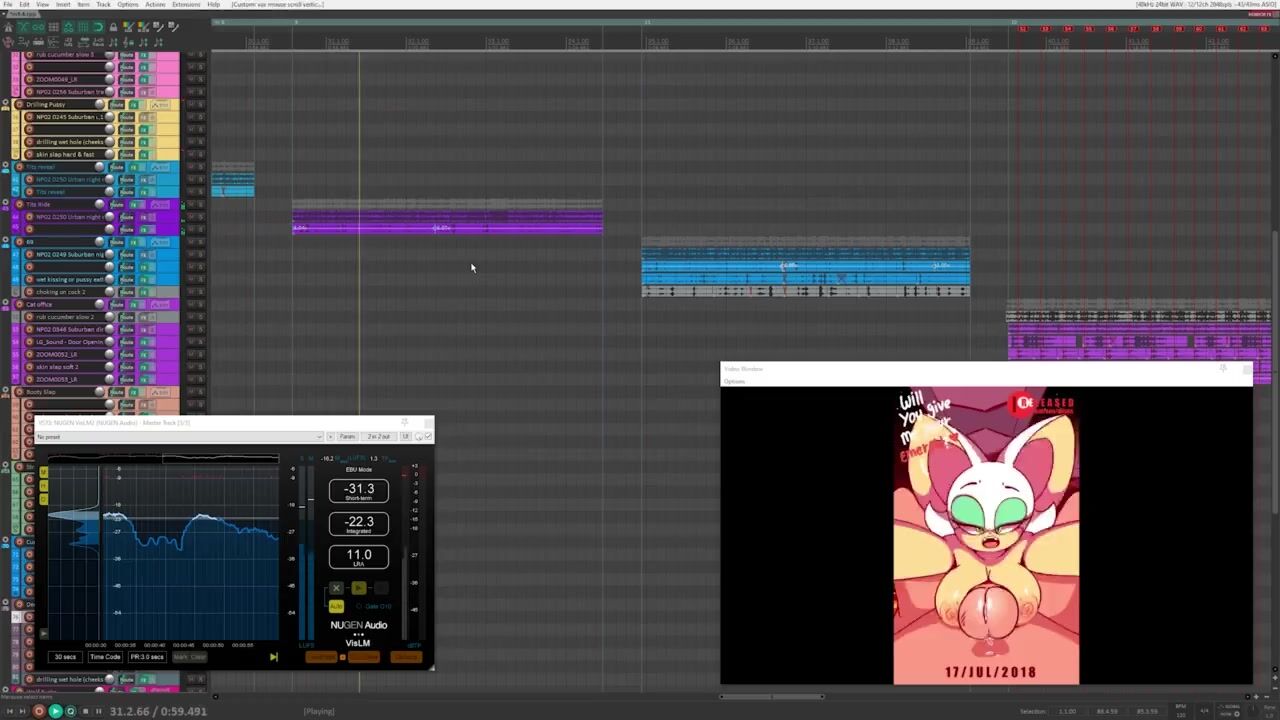The height and width of the screenshot is (720, 1280).
Task: Adjust volume knob on 'LG_Sound - Door Opening' track
Action: tap(109, 342)
